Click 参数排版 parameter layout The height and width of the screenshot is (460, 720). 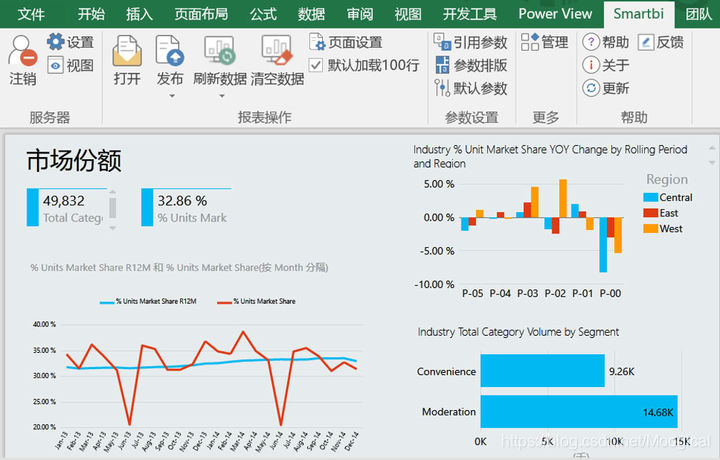pyautogui.click(x=471, y=65)
